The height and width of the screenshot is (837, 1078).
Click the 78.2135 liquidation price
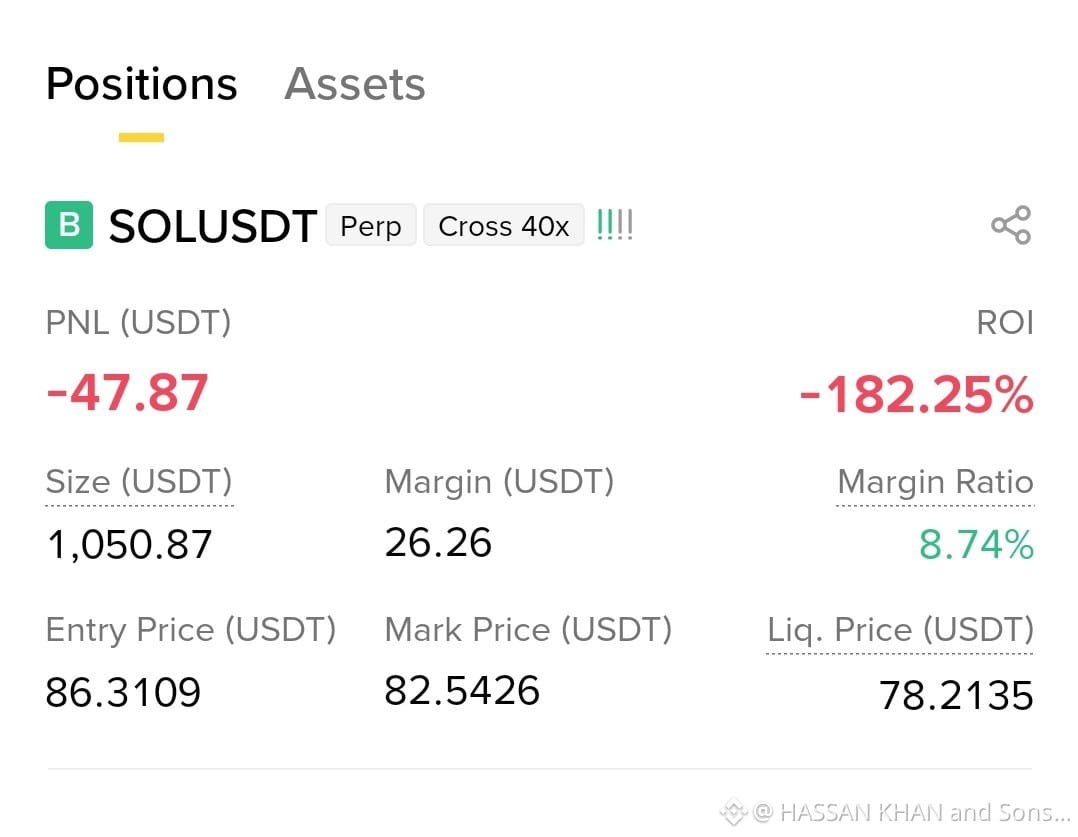point(956,695)
